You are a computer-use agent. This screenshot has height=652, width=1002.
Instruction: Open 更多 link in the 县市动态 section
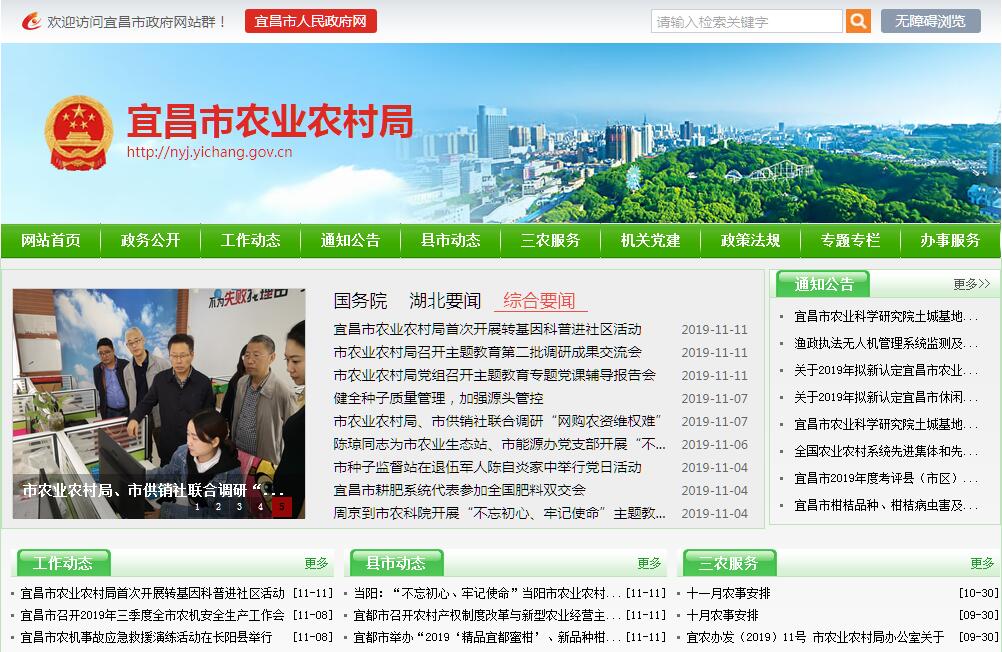pyautogui.click(x=649, y=563)
